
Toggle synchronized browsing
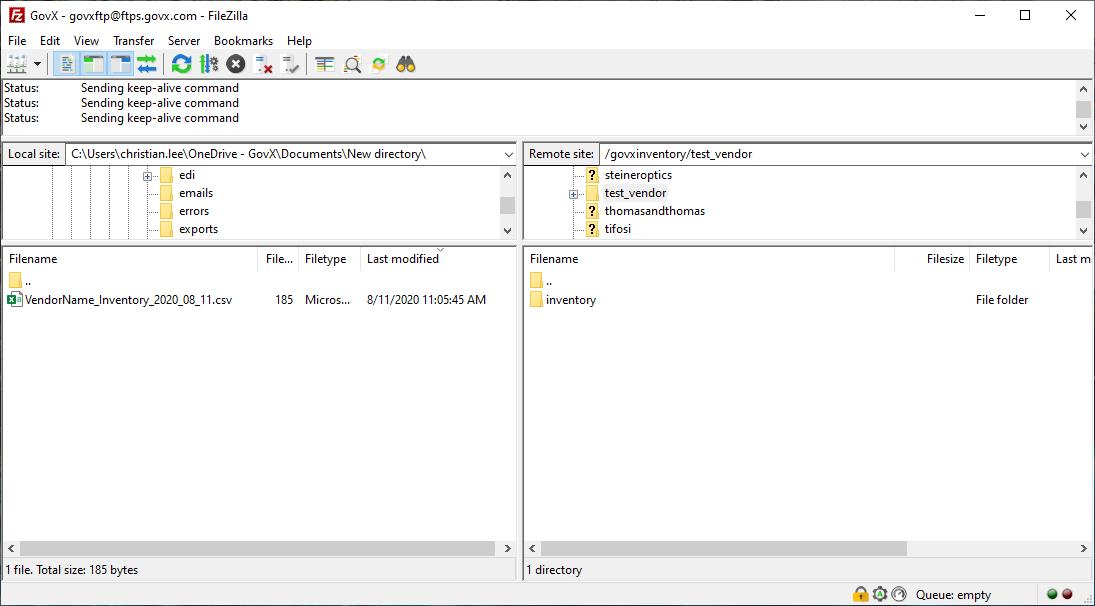(379, 65)
